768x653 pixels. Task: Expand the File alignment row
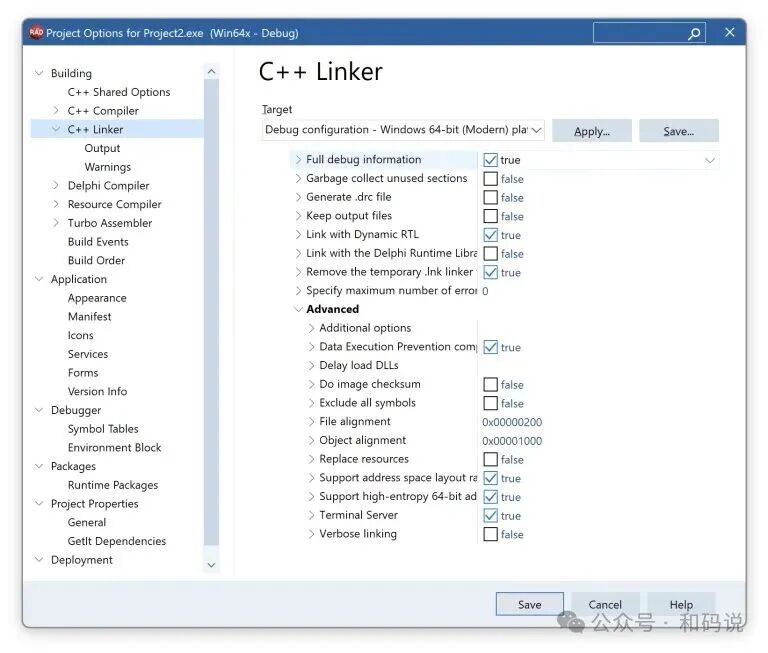pos(311,421)
